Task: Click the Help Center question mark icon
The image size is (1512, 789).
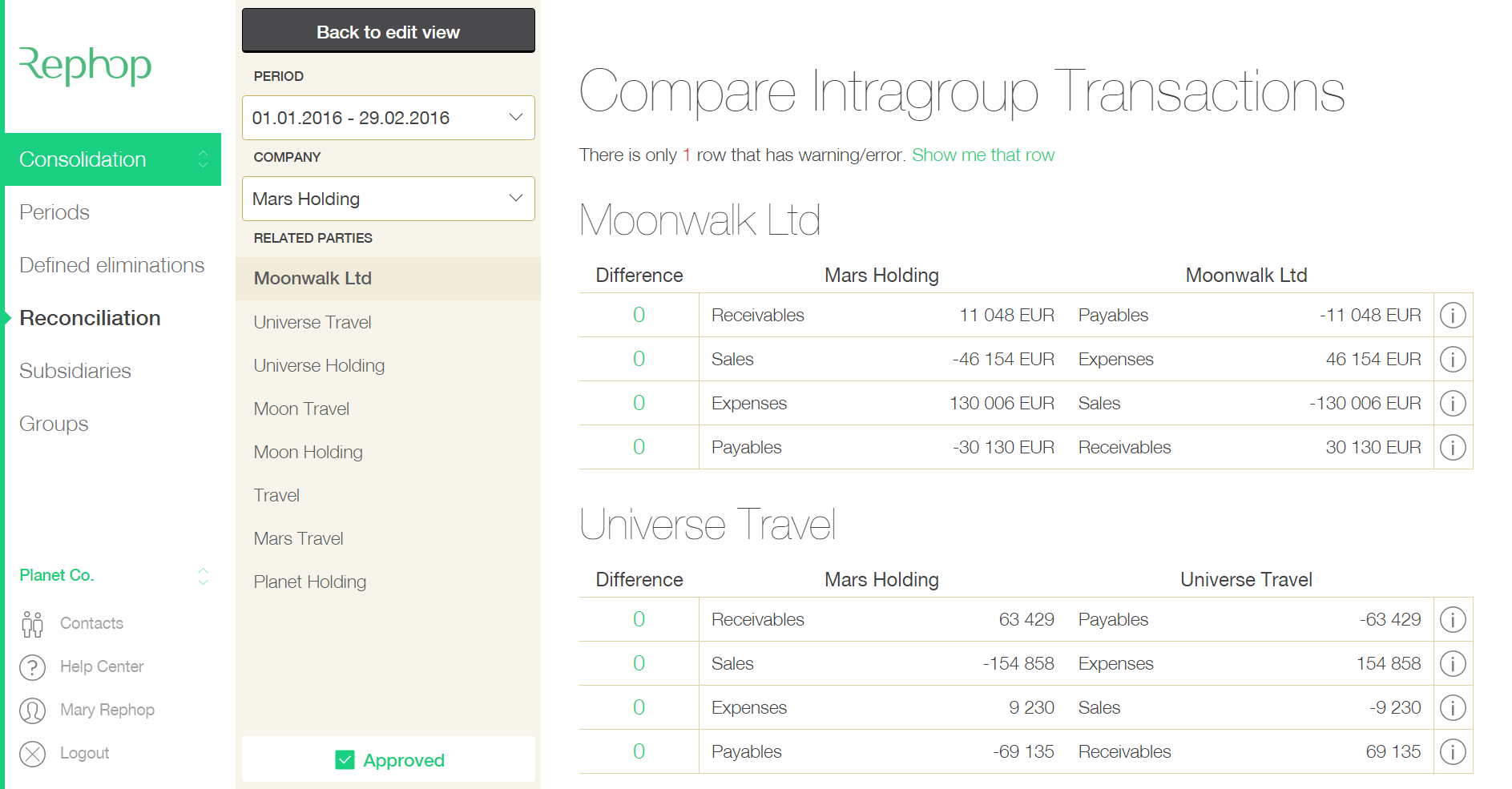Action: (x=32, y=666)
